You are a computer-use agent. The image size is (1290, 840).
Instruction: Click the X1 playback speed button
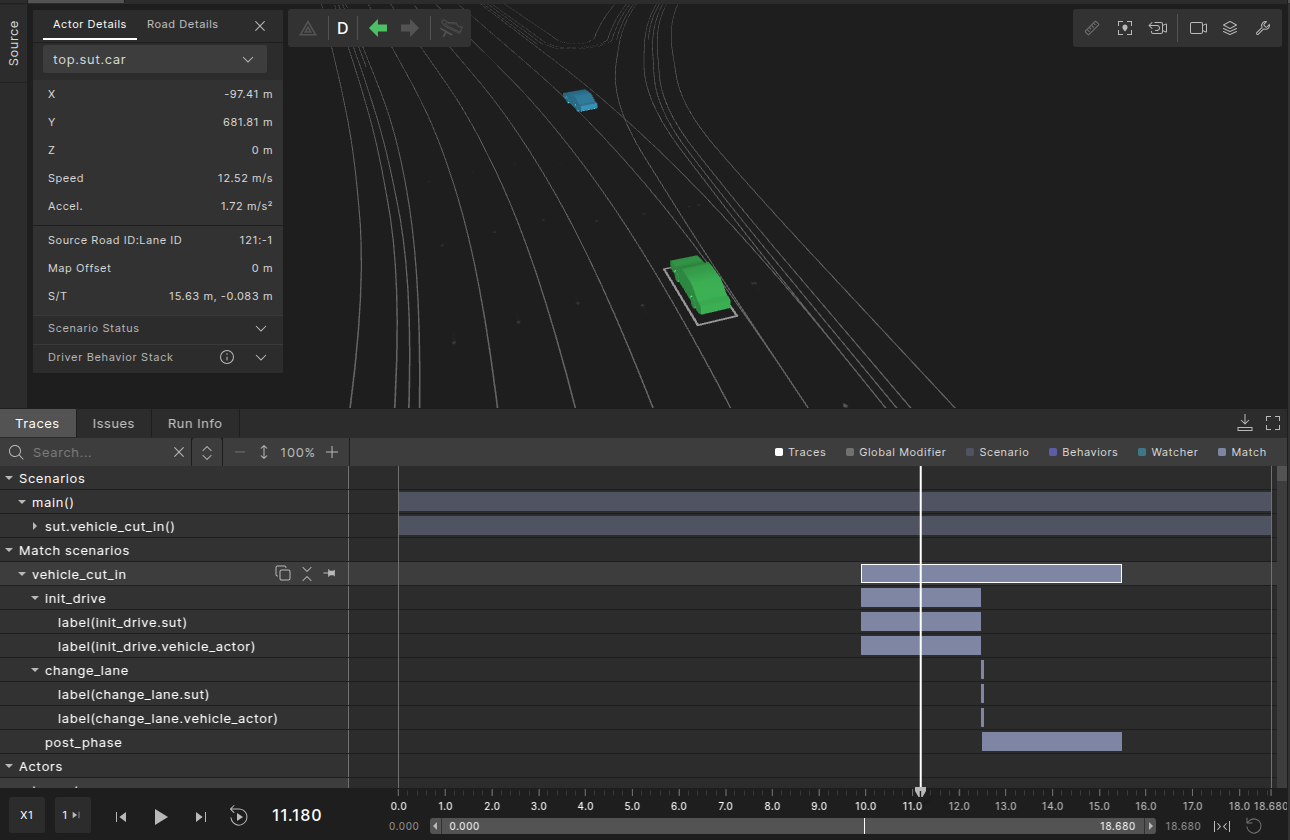pos(27,815)
